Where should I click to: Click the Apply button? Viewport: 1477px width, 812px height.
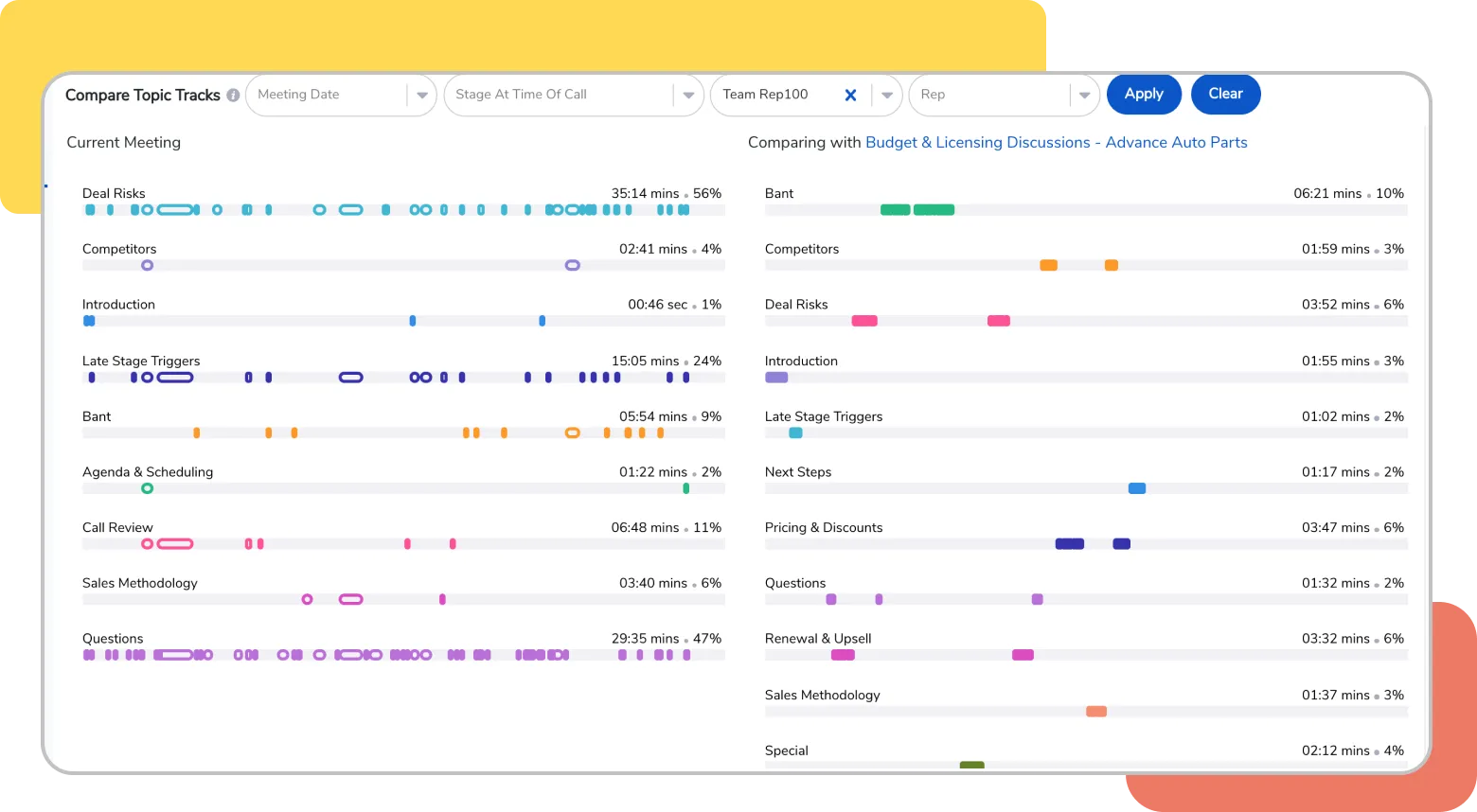(x=1144, y=94)
